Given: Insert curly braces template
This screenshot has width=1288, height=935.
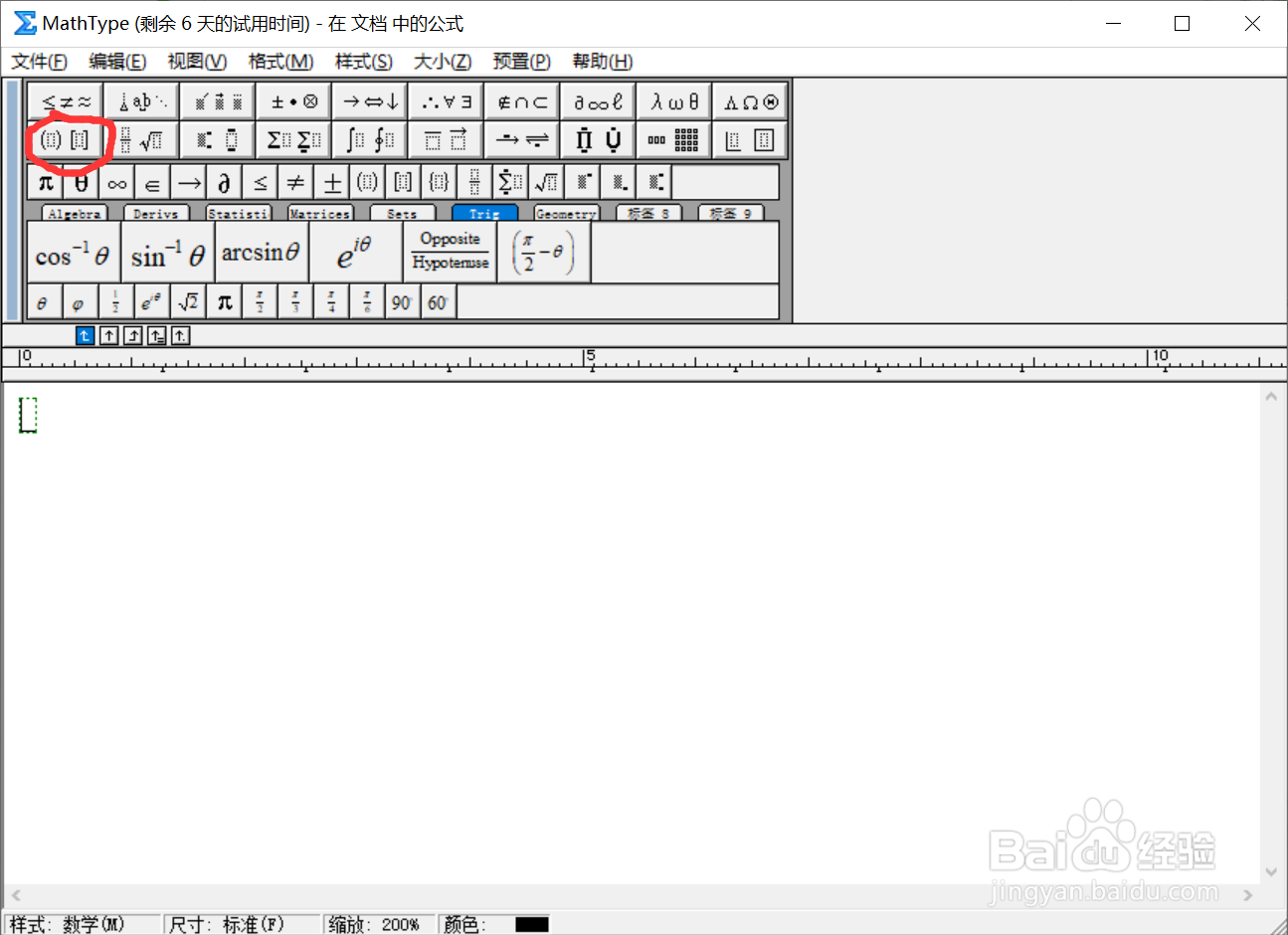Looking at the screenshot, I should point(440,183).
